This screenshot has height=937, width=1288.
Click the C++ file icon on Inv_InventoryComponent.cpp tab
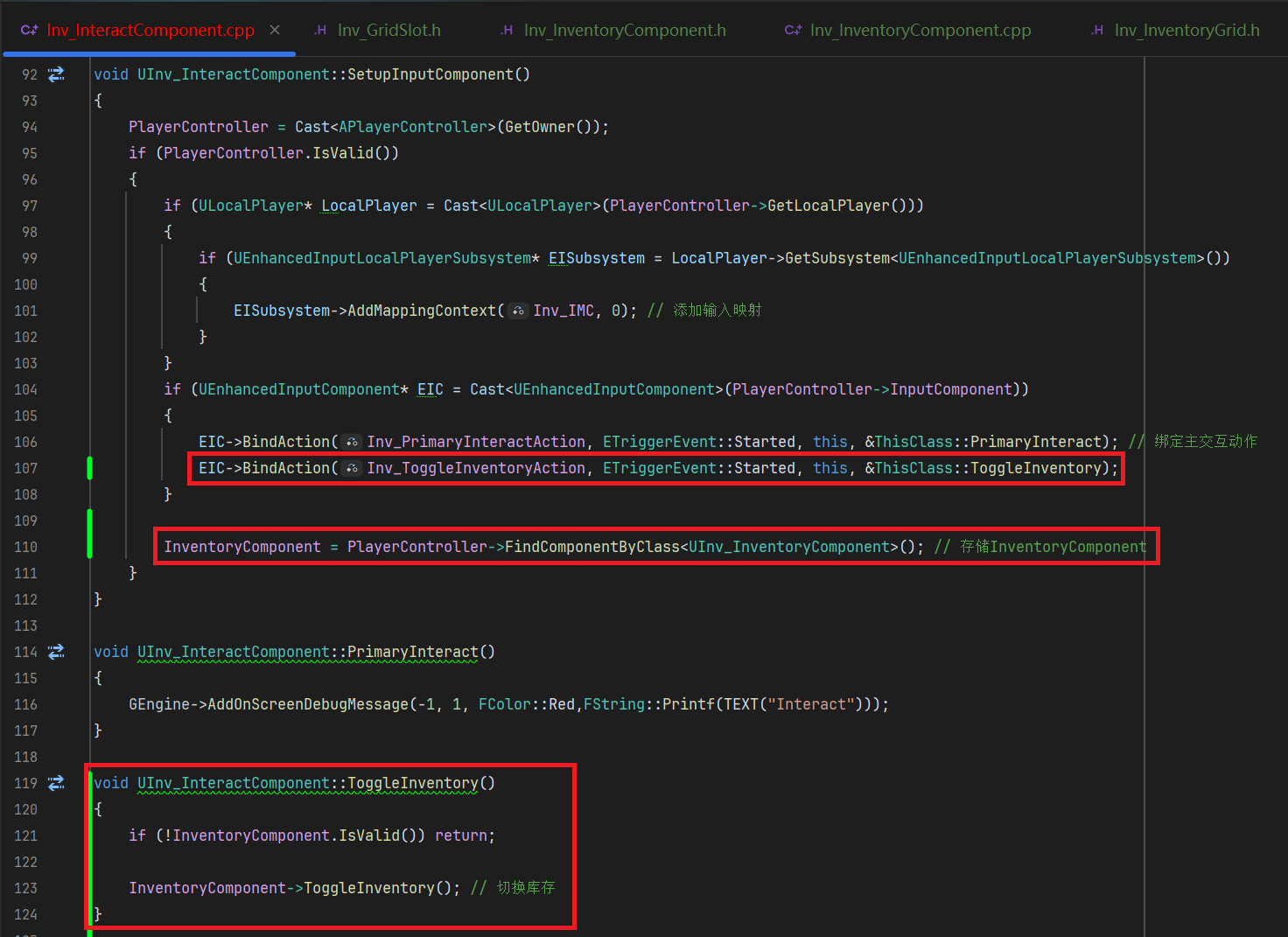(x=793, y=30)
